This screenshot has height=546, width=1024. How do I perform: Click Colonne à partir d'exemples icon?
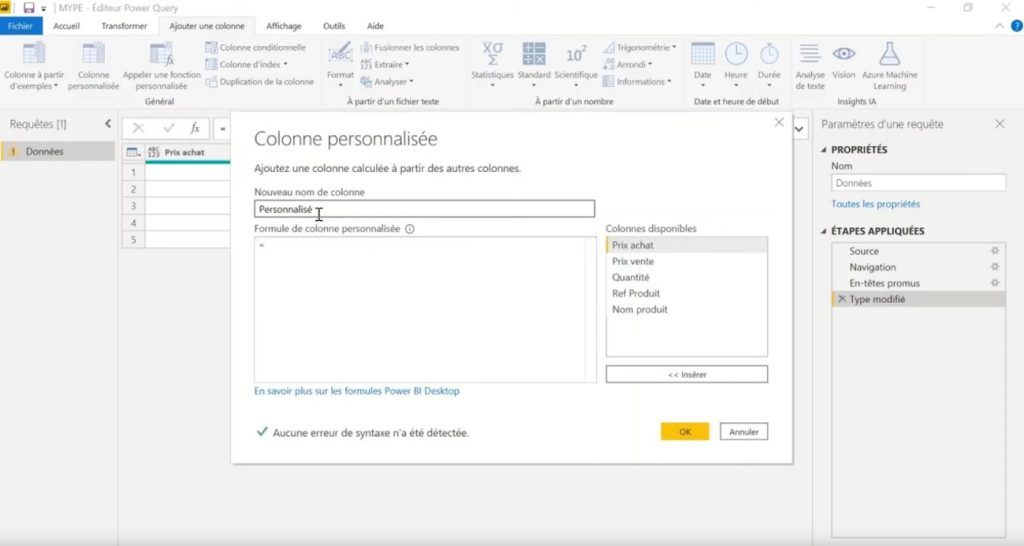click(x=34, y=53)
